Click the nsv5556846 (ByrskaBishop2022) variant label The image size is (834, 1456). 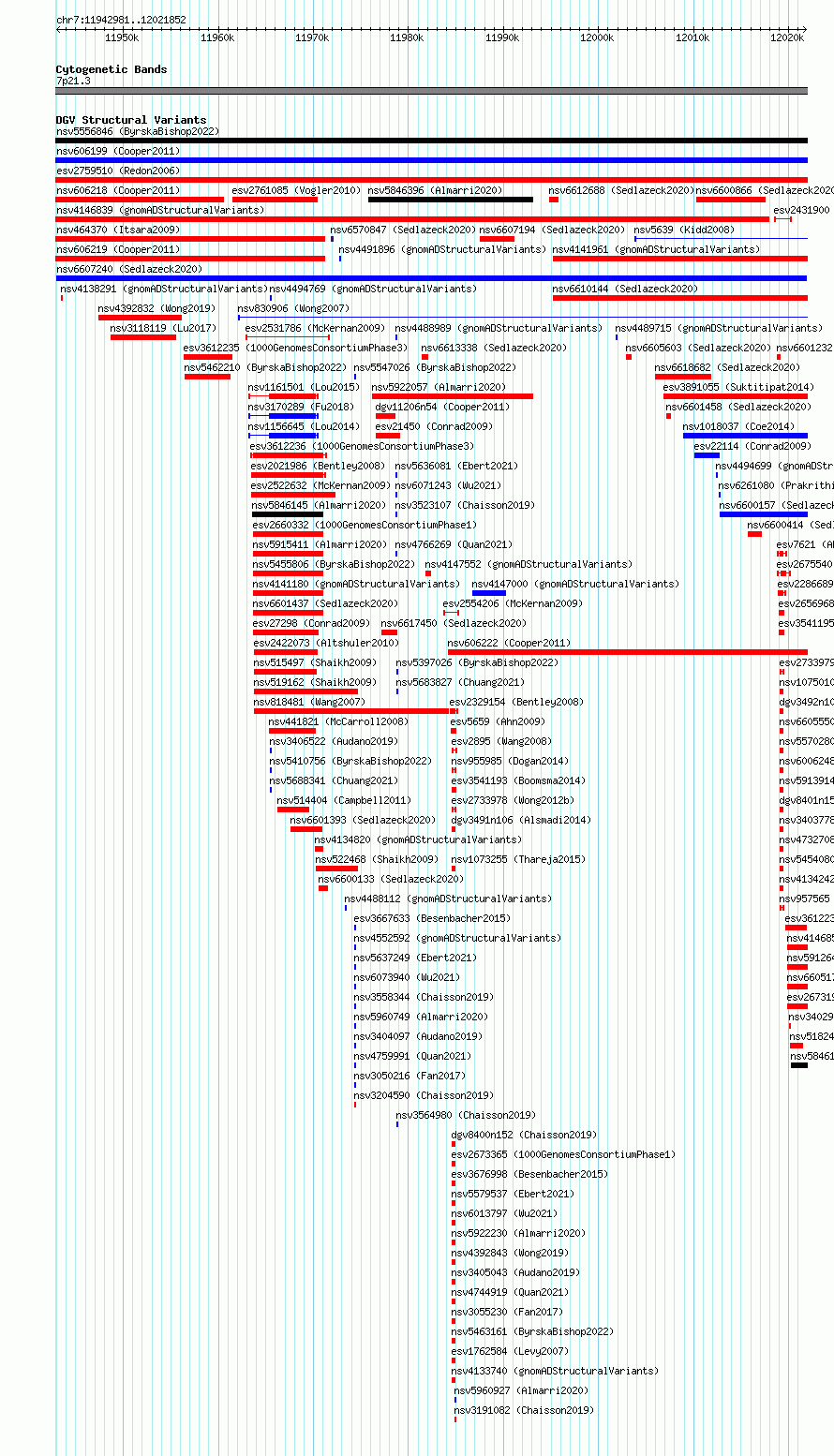(138, 132)
